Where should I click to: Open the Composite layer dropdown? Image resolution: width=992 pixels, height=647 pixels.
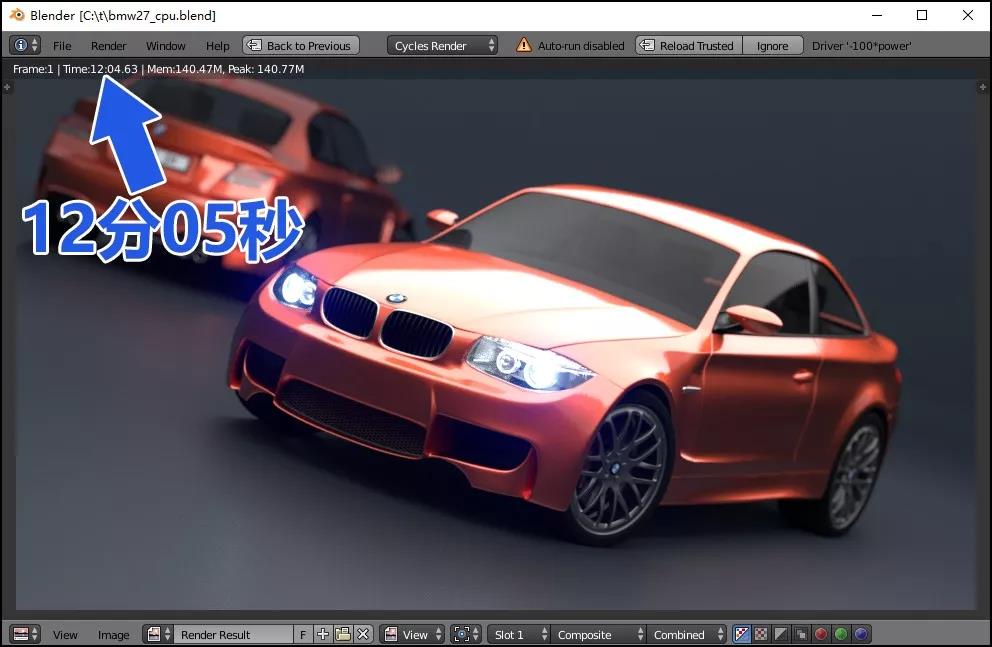tap(598, 634)
